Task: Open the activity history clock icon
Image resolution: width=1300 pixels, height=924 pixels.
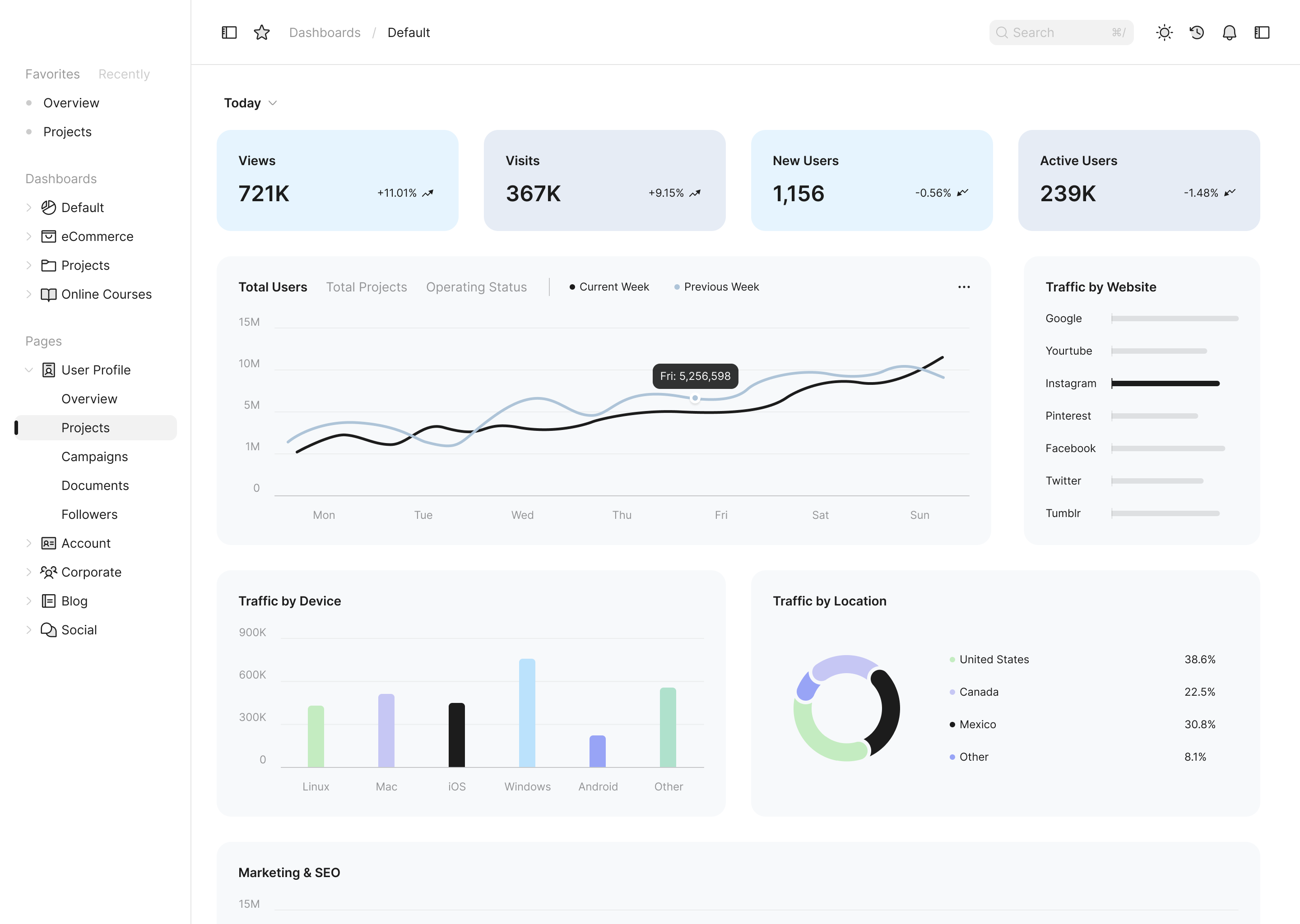Action: pos(1197,32)
